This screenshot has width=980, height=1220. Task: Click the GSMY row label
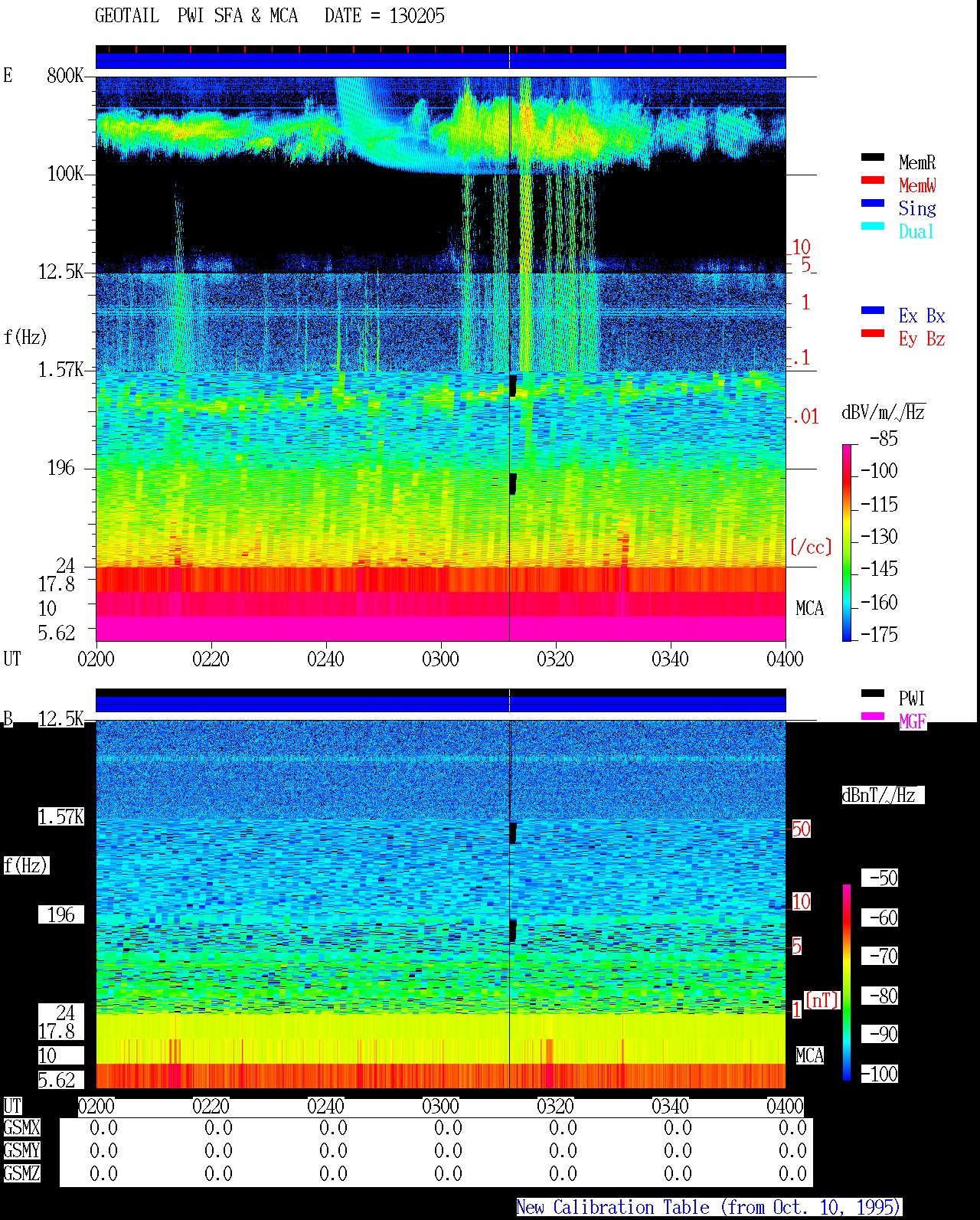click(21, 1150)
